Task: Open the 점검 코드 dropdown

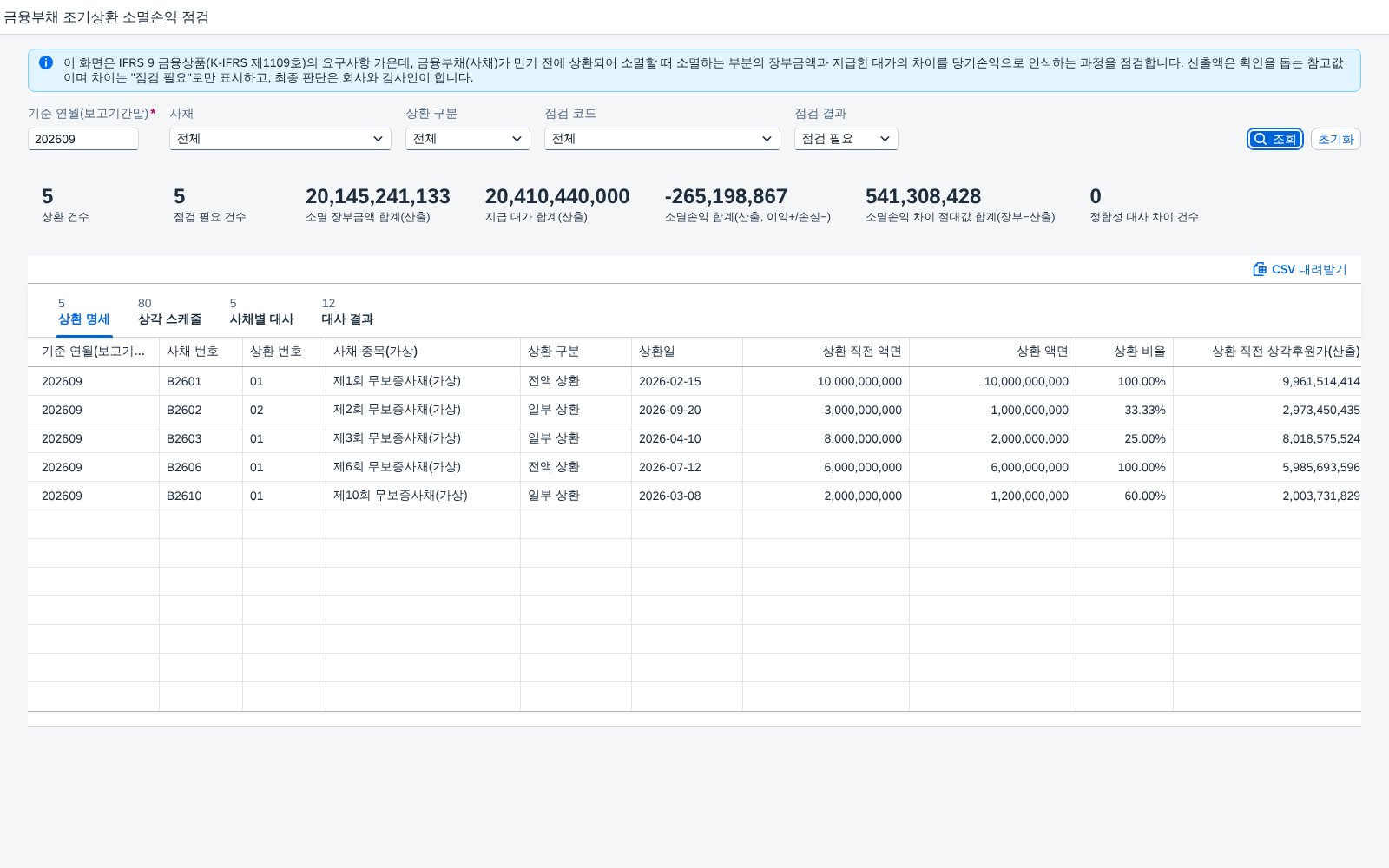Action: click(x=662, y=139)
